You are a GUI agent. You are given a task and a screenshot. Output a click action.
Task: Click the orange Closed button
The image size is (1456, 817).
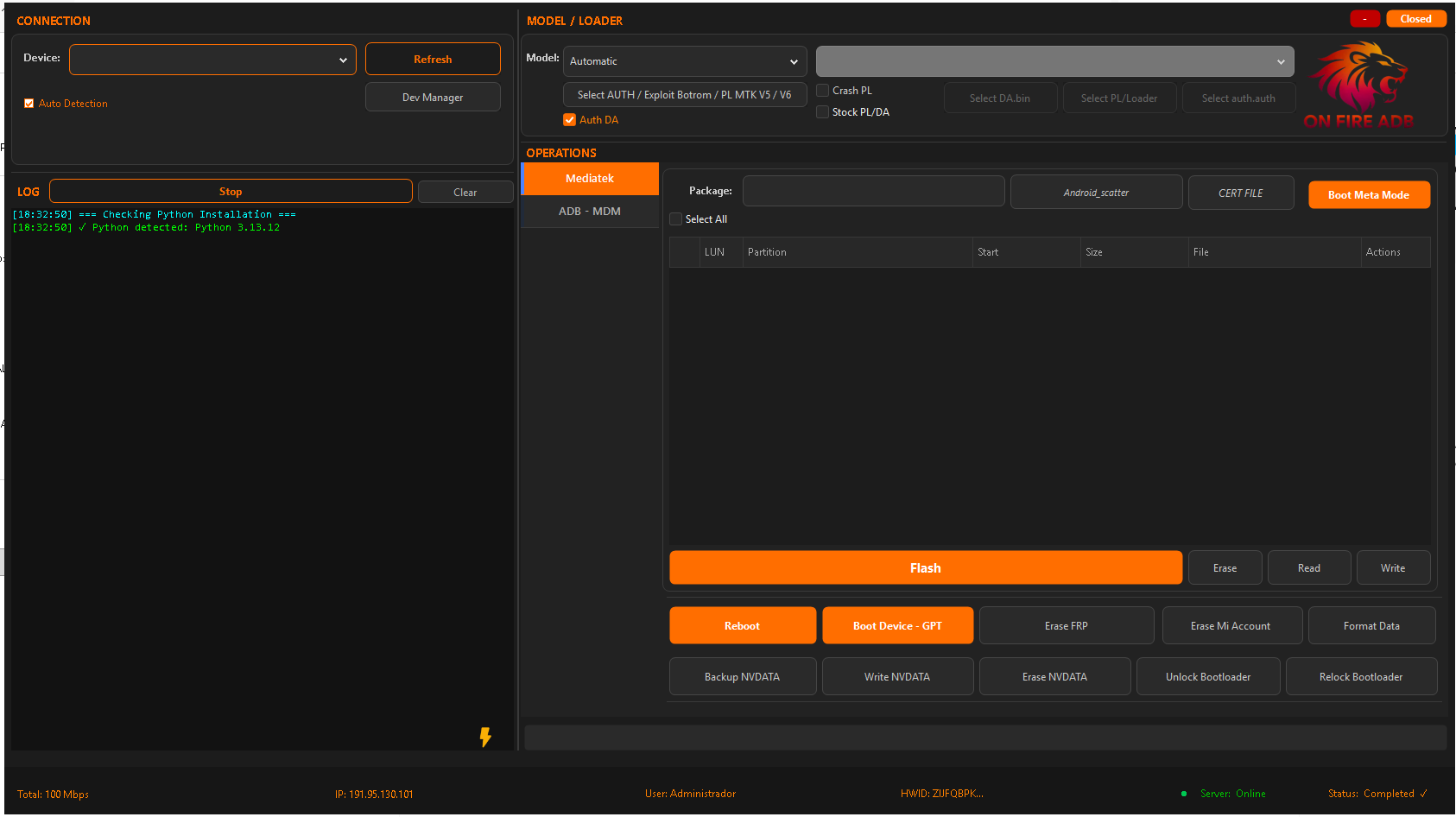pos(1416,19)
